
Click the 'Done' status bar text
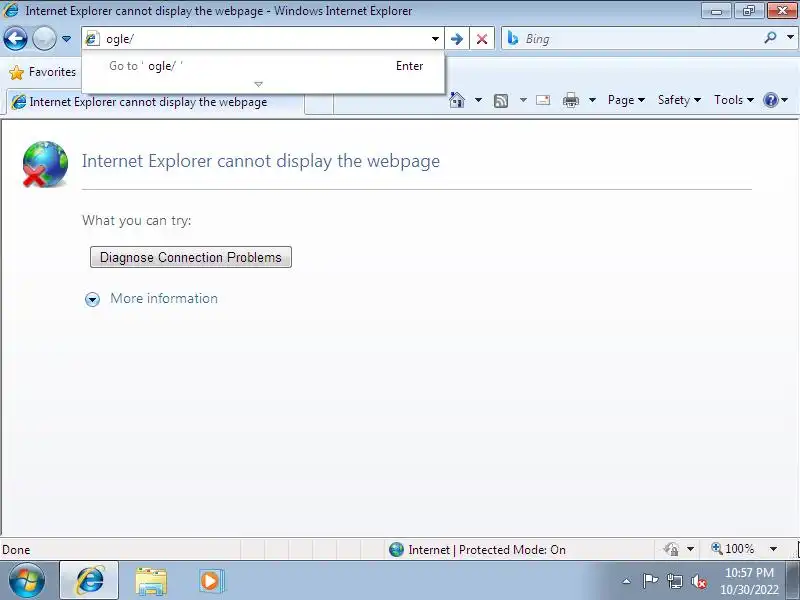coord(16,550)
